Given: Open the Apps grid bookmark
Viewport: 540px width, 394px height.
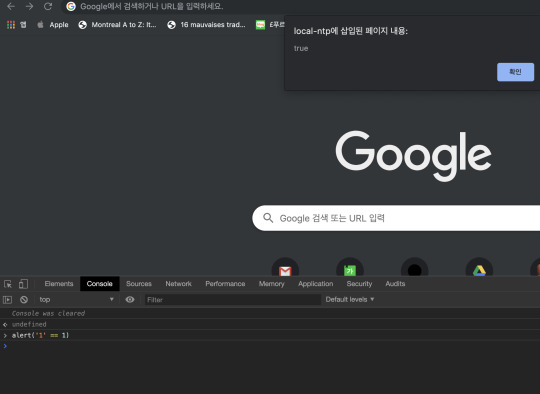Looking at the screenshot, I should point(16,25).
